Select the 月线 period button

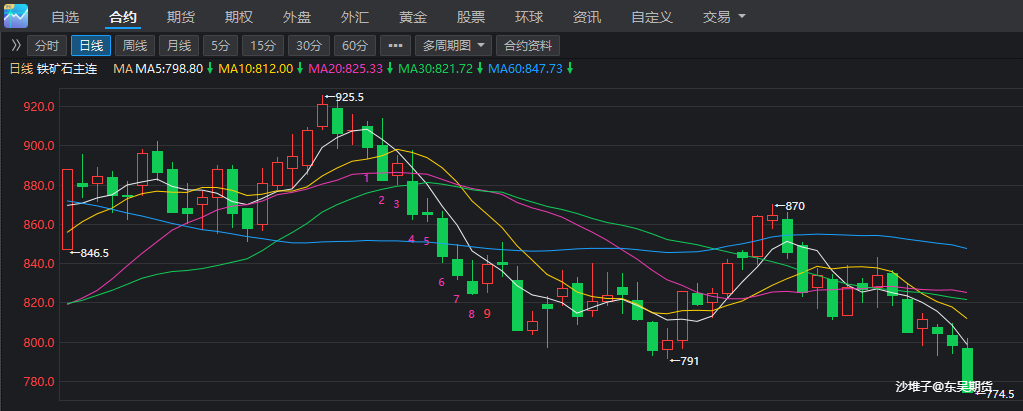[x=179, y=46]
